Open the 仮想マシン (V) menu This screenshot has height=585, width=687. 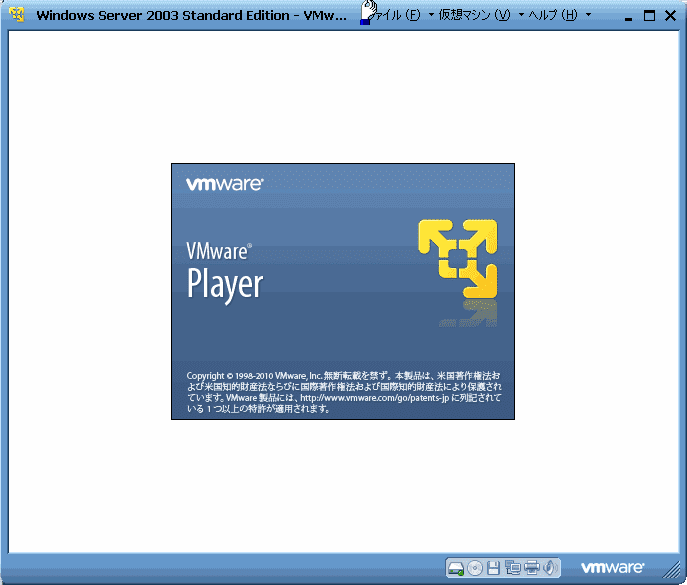tap(475, 15)
